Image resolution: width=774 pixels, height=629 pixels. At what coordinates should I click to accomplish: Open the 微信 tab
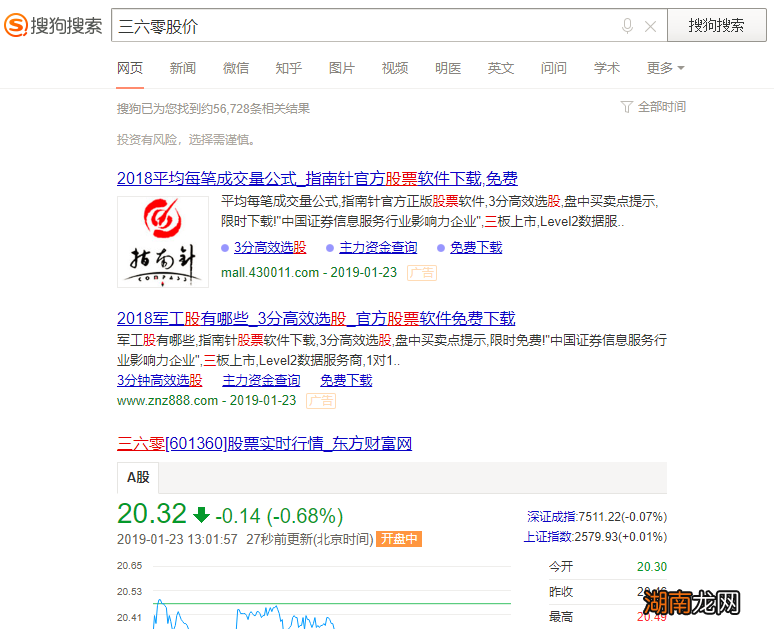tap(236, 68)
